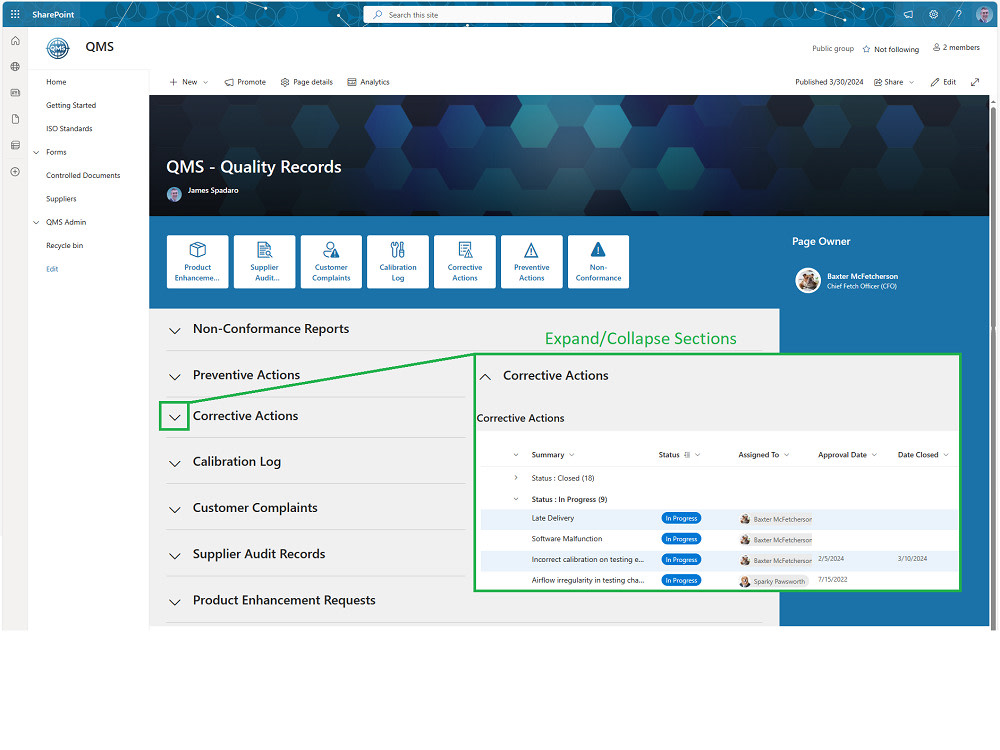The width and height of the screenshot is (1000, 750).
Task: Click inside the Search this site field
Action: click(x=487, y=14)
